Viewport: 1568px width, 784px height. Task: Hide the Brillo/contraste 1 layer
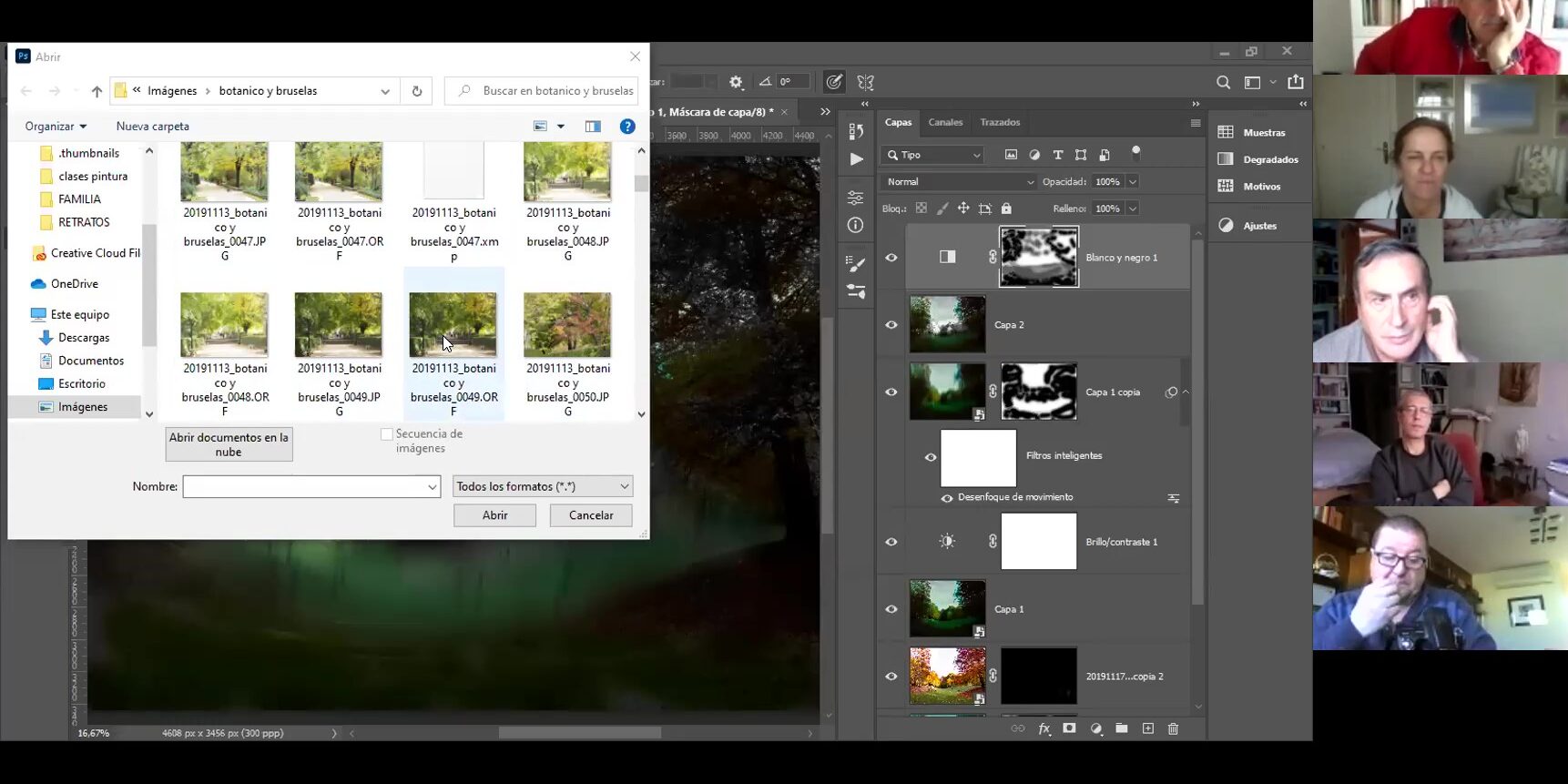891,542
